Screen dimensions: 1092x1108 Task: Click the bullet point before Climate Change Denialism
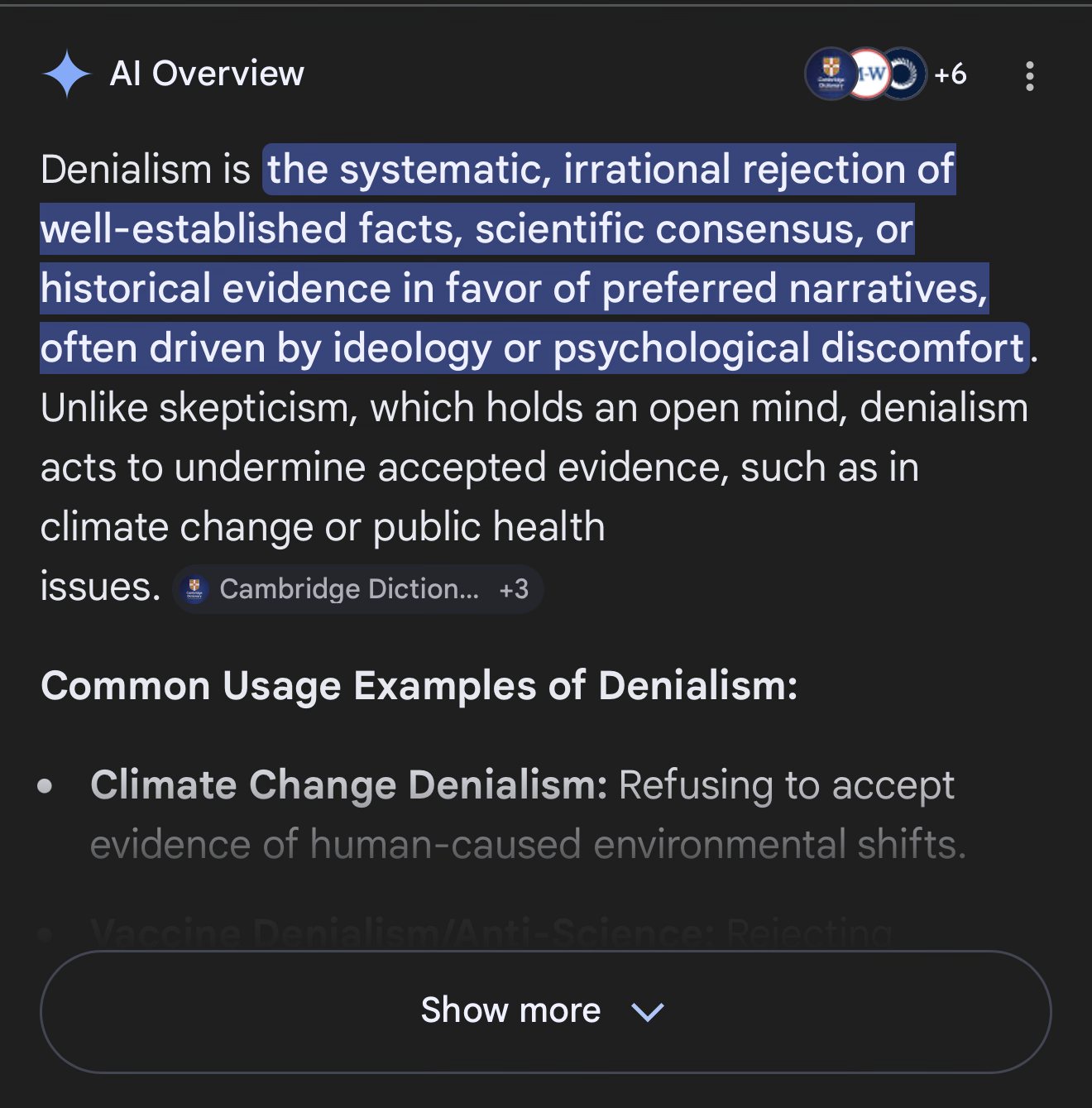pyautogui.click(x=45, y=785)
